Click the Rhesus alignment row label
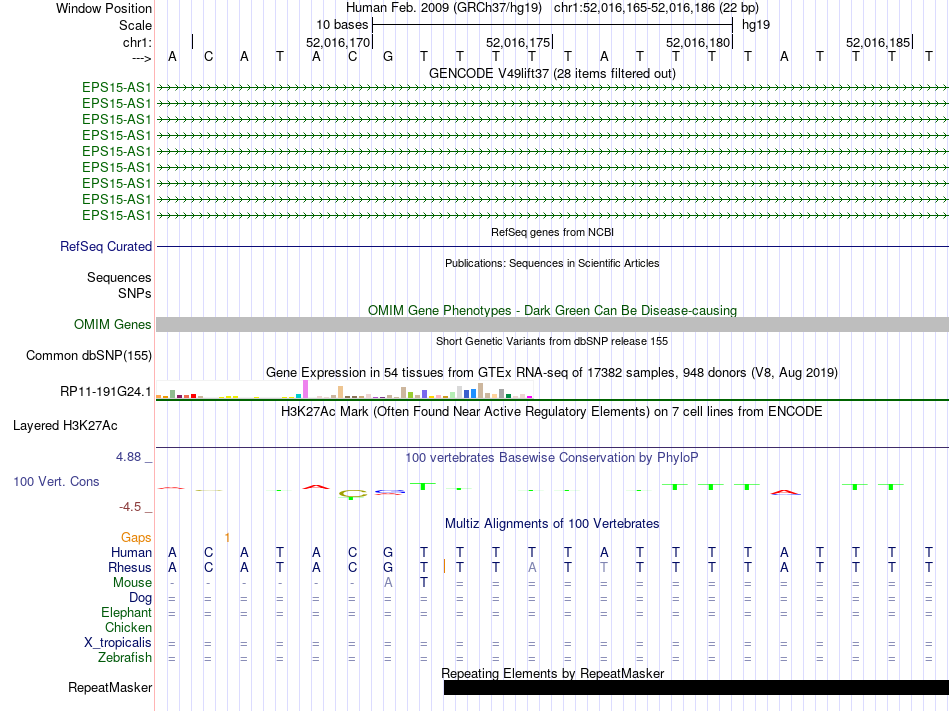The height and width of the screenshot is (711, 950). coord(130,567)
